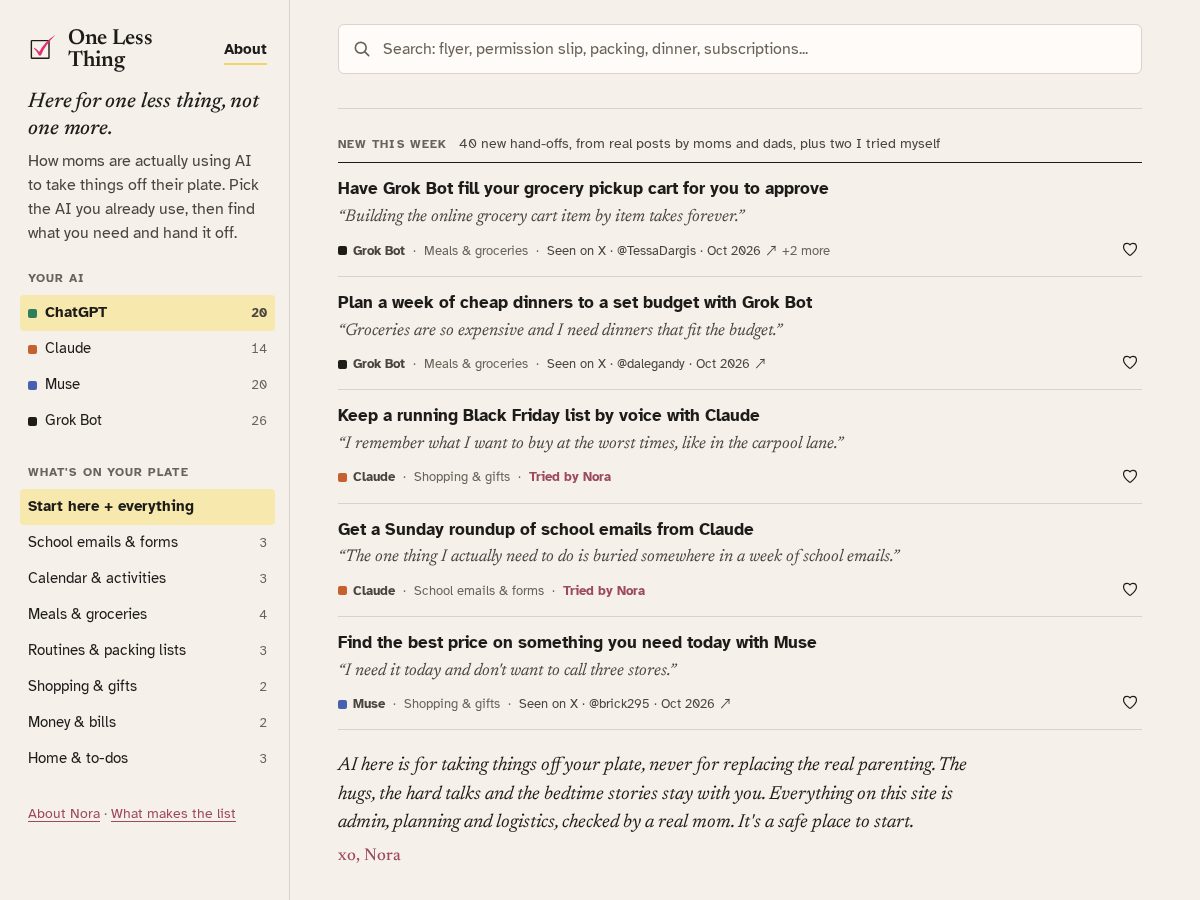Click School emails & forms tag on Claude entry
The image size is (1200, 900).
479,591
